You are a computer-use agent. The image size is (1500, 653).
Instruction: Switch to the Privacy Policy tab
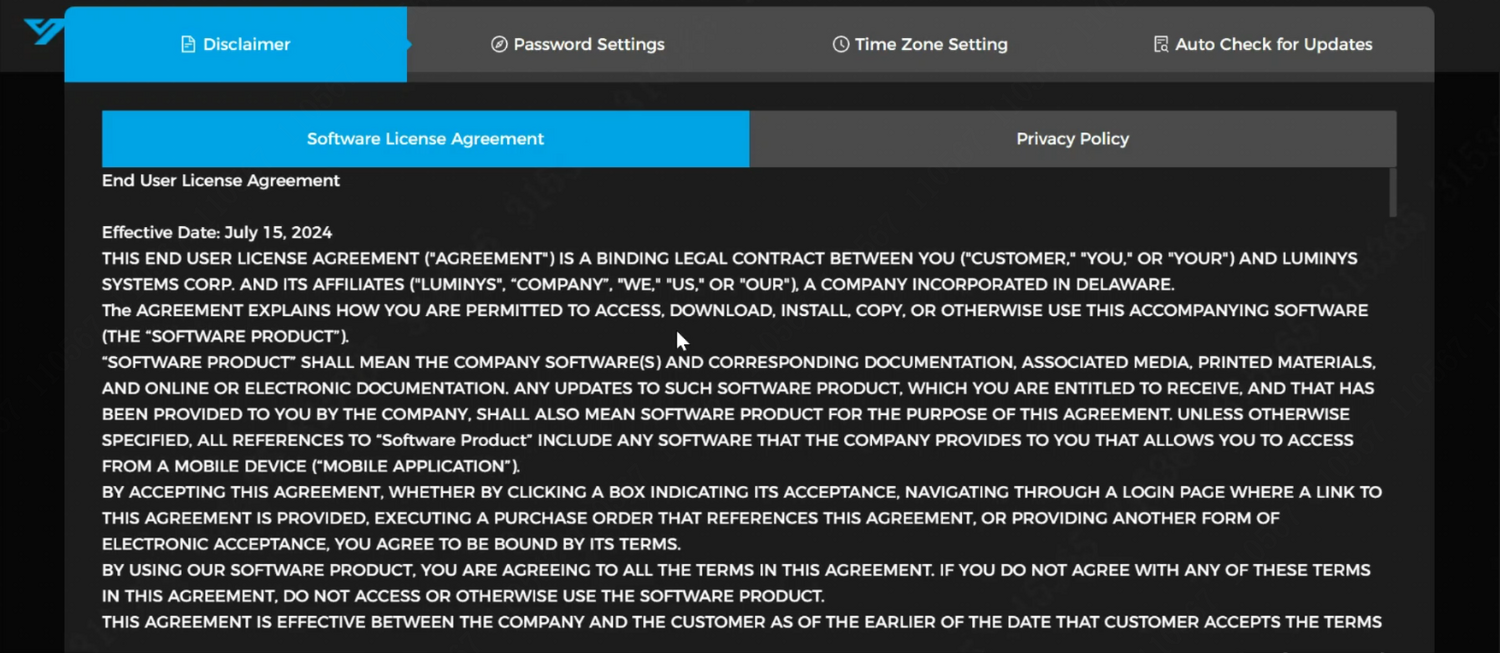pos(1072,138)
